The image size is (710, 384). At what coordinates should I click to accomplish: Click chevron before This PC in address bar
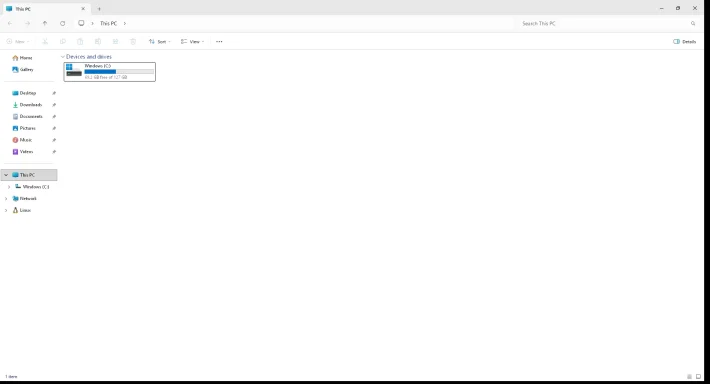coord(92,23)
